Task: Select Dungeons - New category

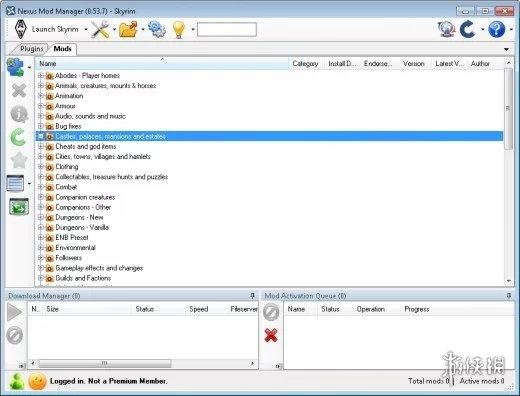Action: click(x=269, y=217)
